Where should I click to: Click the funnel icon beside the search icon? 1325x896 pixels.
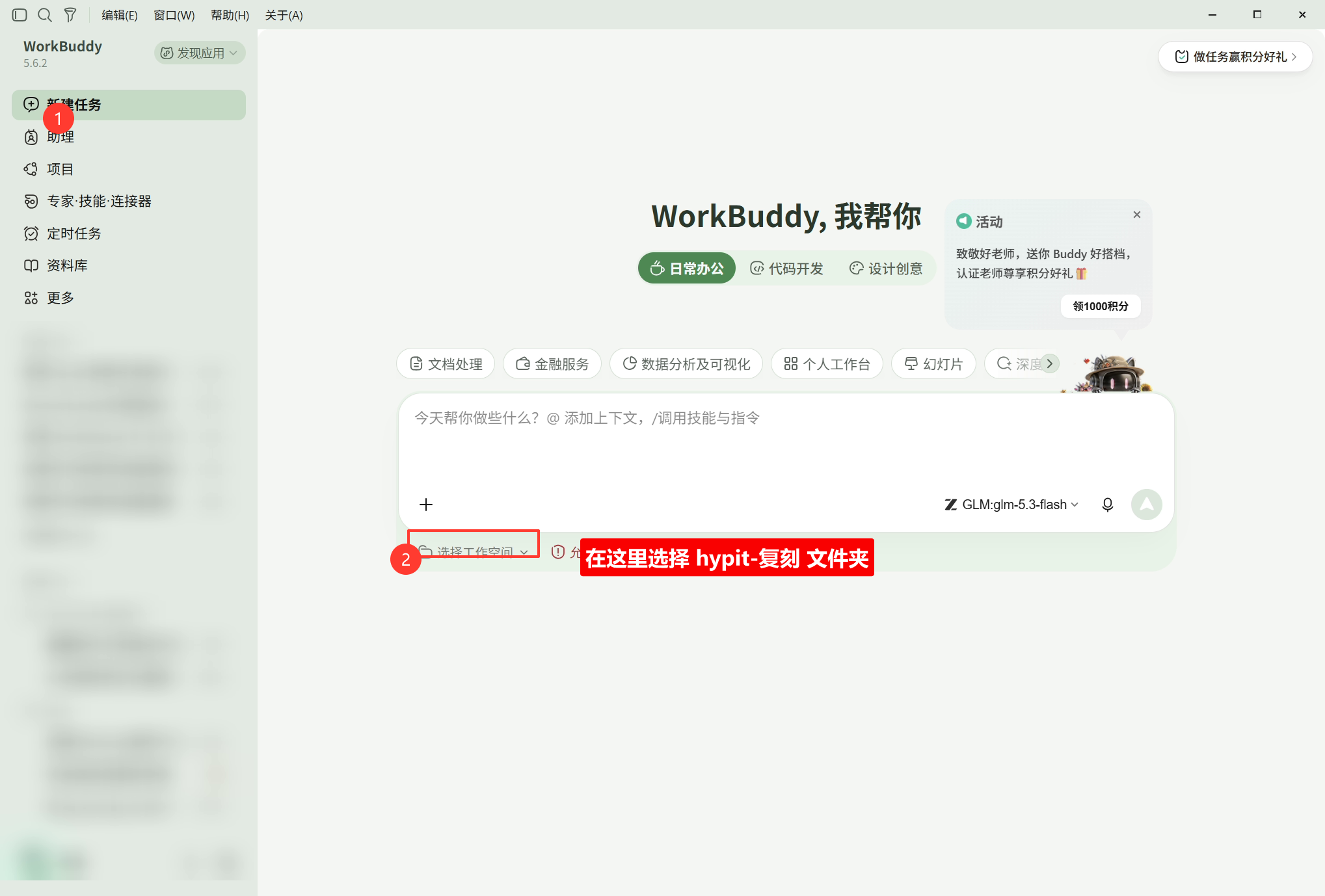click(70, 15)
